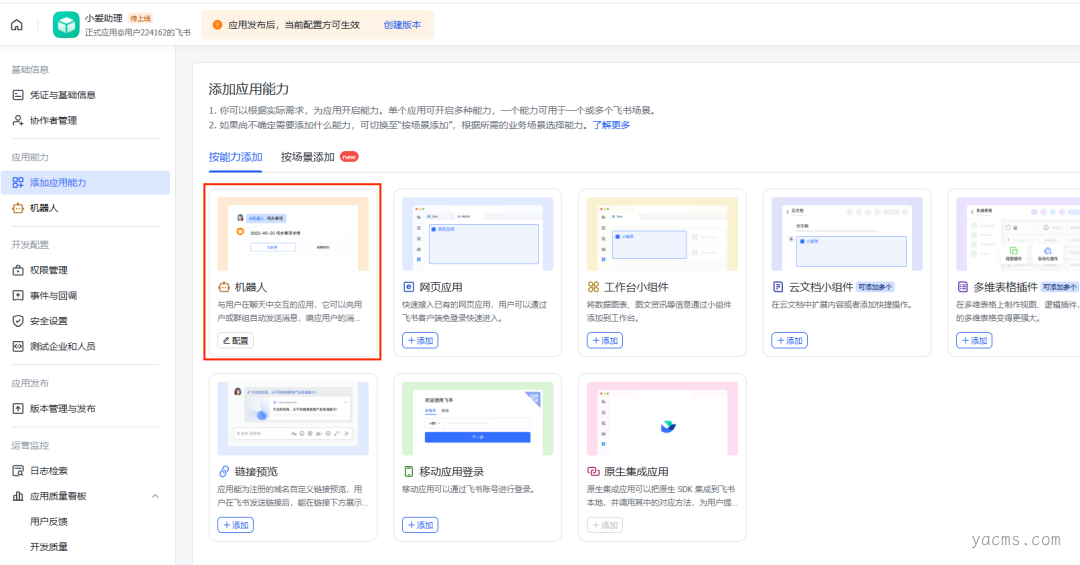Click the home icon in top bar

click(x=16, y=25)
